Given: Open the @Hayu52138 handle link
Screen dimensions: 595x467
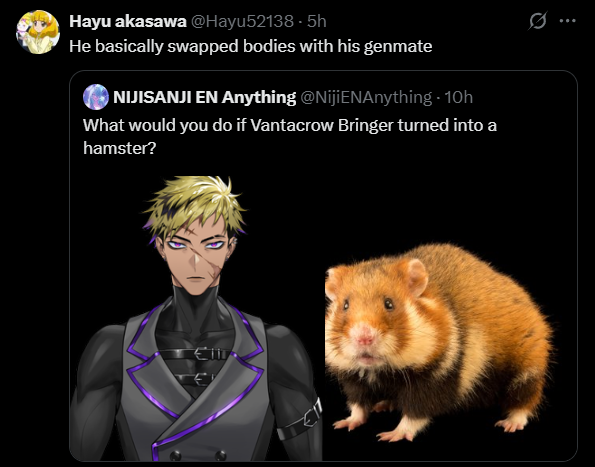Looking at the screenshot, I should (242, 21).
